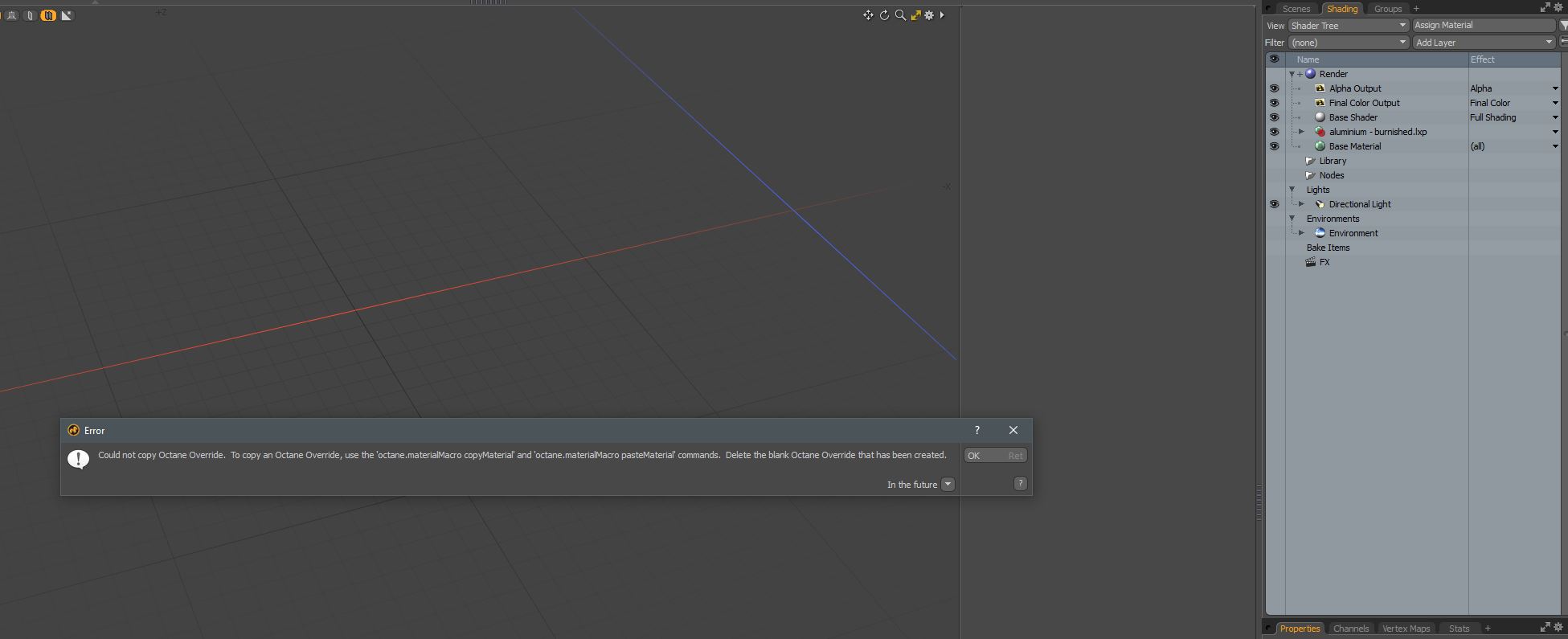
Task: Expand the Directional Light item
Action: point(1301,204)
